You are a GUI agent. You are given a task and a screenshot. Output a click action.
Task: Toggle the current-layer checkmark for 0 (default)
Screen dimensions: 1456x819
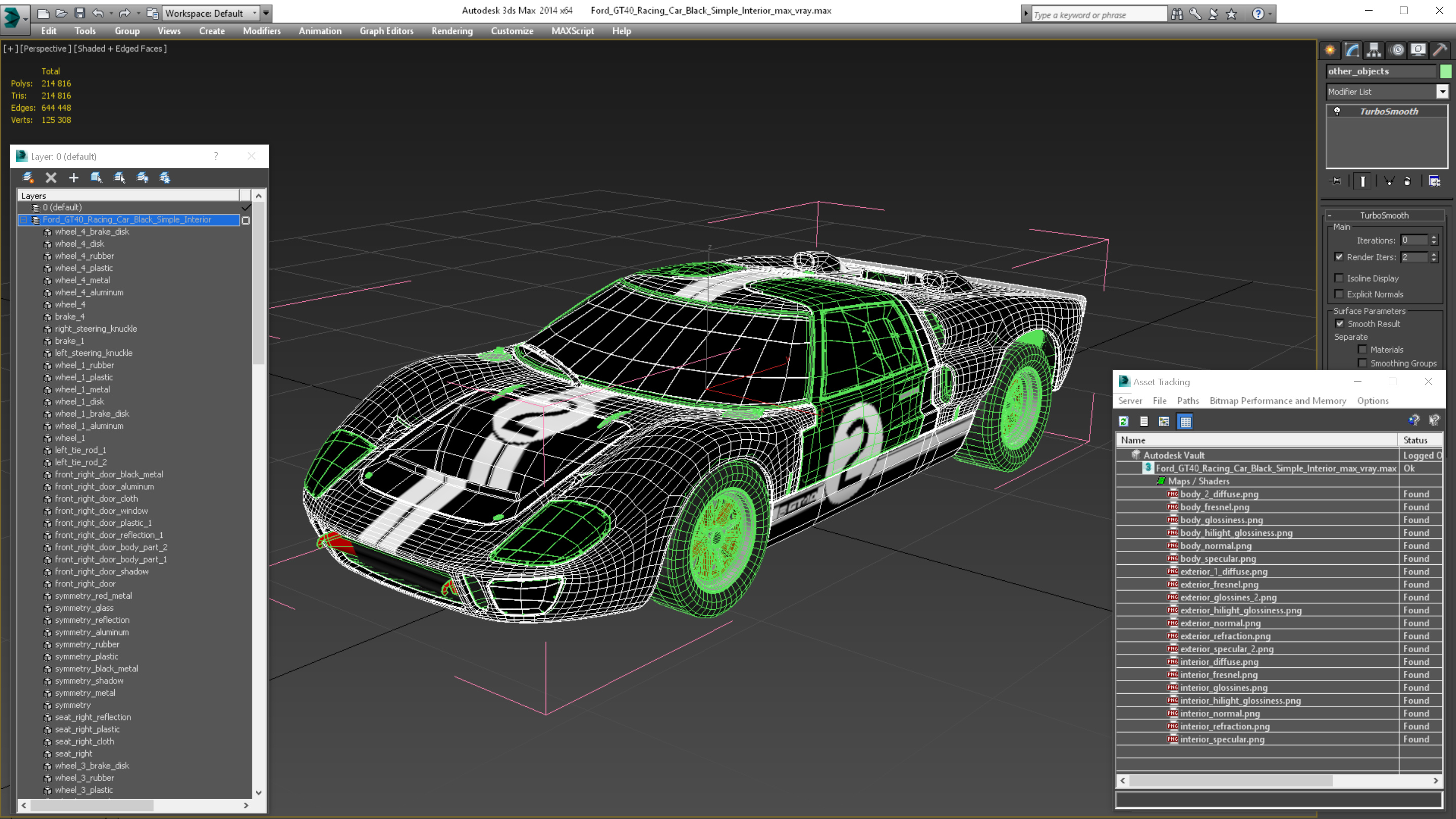point(246,207)
